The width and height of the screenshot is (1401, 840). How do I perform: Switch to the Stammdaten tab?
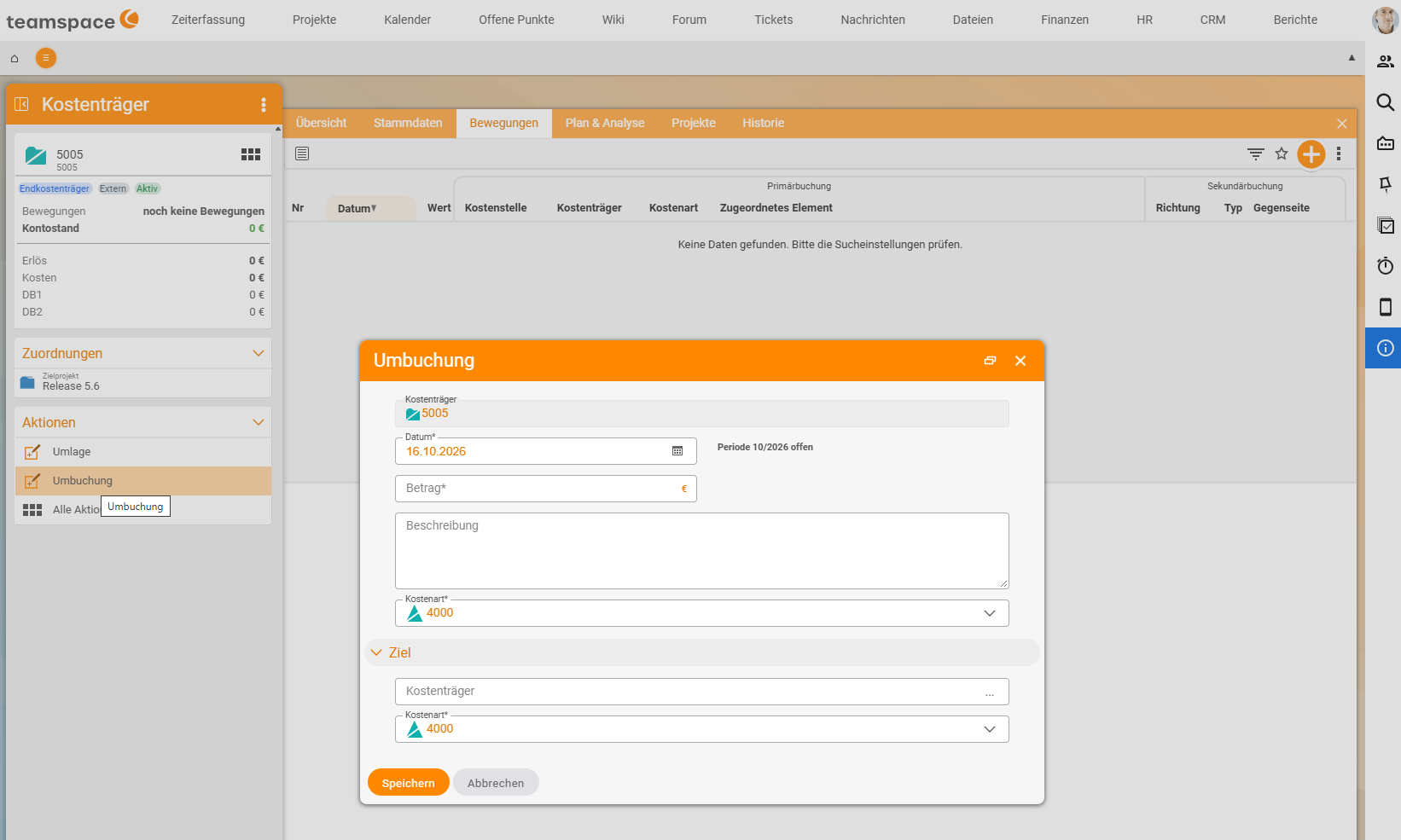408,123
